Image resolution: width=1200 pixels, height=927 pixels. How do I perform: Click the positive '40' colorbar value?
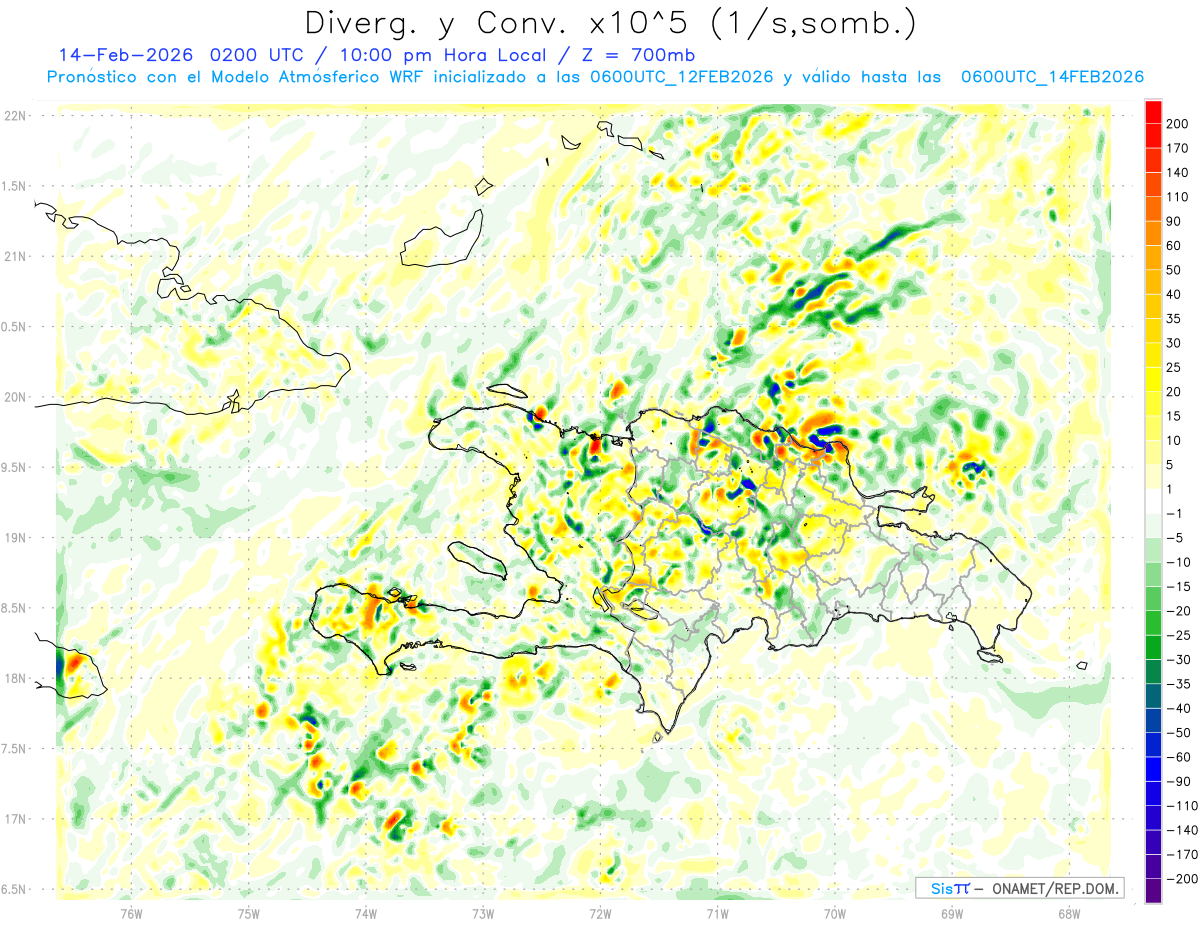coord(1175,294)
